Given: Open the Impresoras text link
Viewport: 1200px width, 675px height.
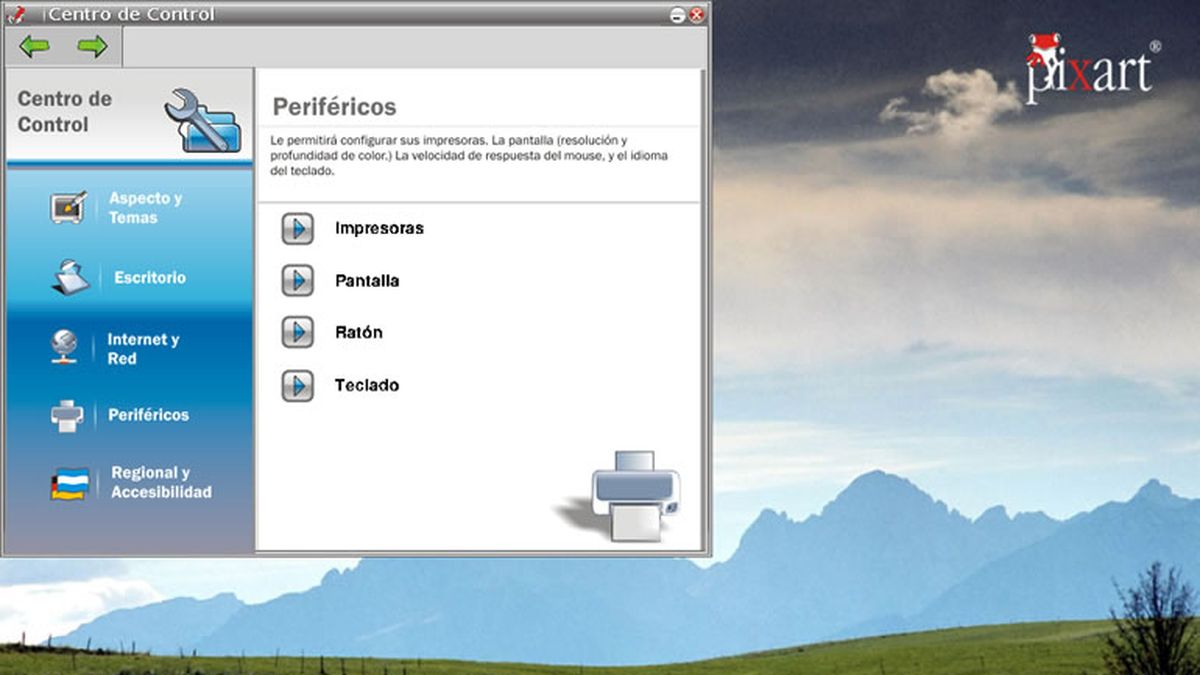Looking at the screenshot, I should coord(379,229).
